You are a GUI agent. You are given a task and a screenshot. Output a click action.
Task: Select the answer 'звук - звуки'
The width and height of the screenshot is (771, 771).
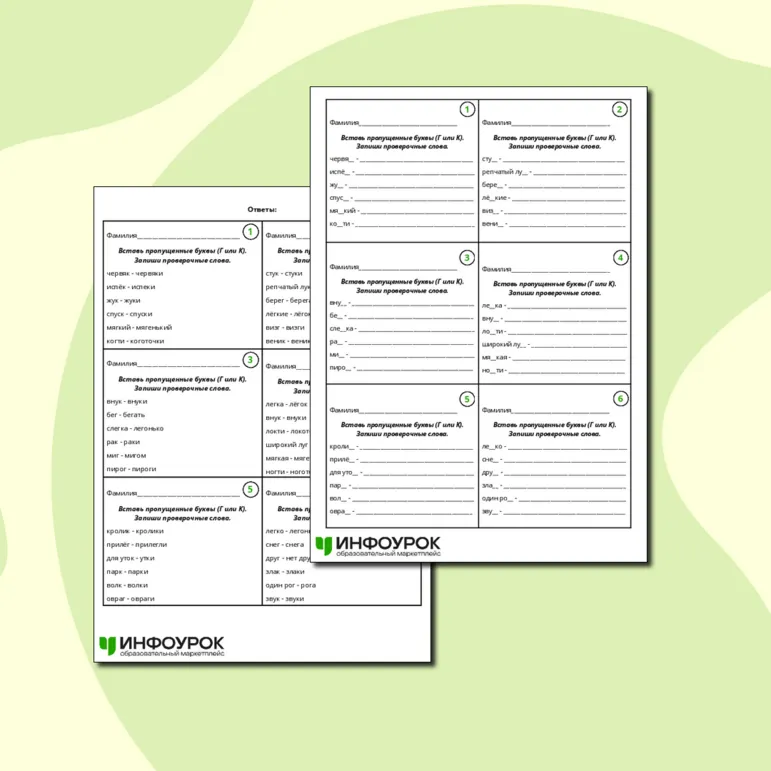pos(285,599)
